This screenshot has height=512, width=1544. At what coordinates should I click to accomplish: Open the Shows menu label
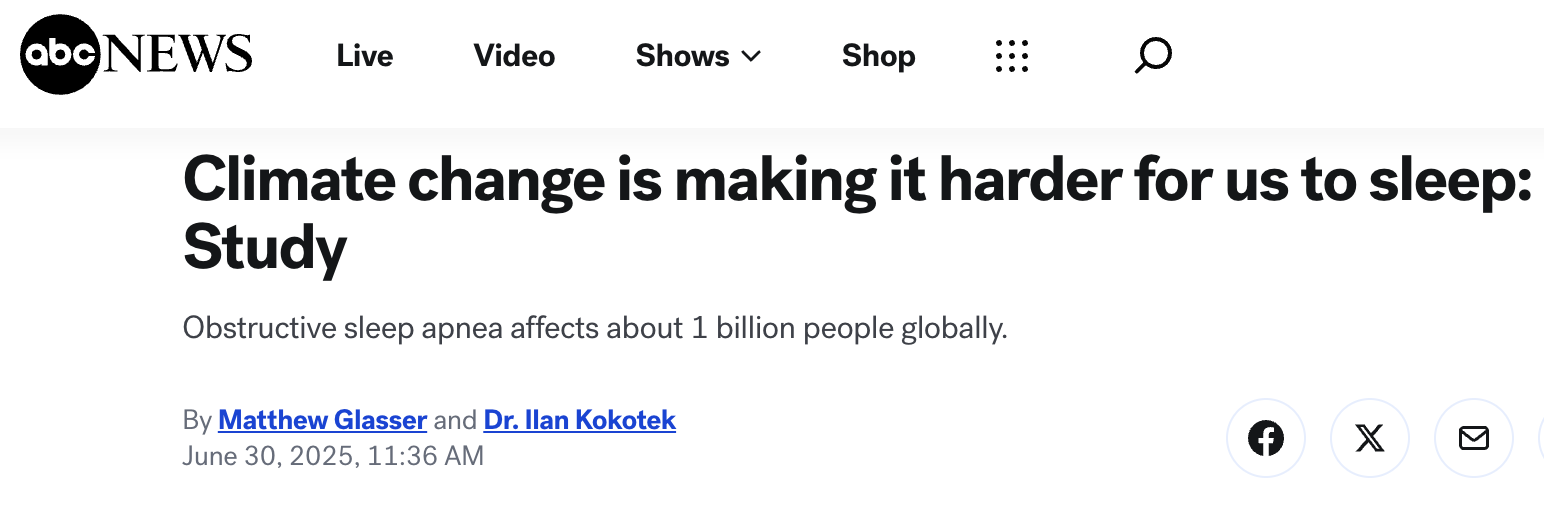[x=683, y=56]
